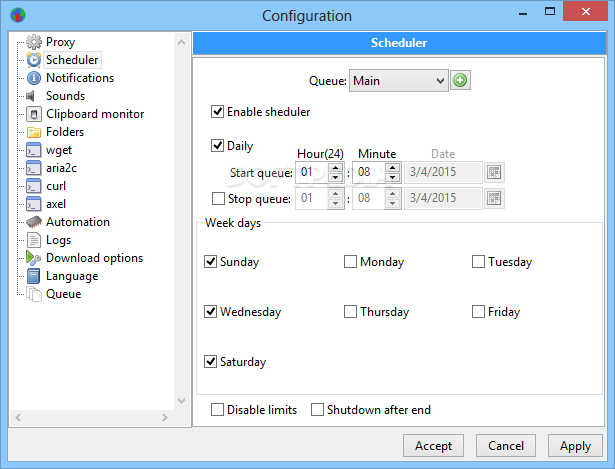Maximize the Configuration window

pos(550,12)
